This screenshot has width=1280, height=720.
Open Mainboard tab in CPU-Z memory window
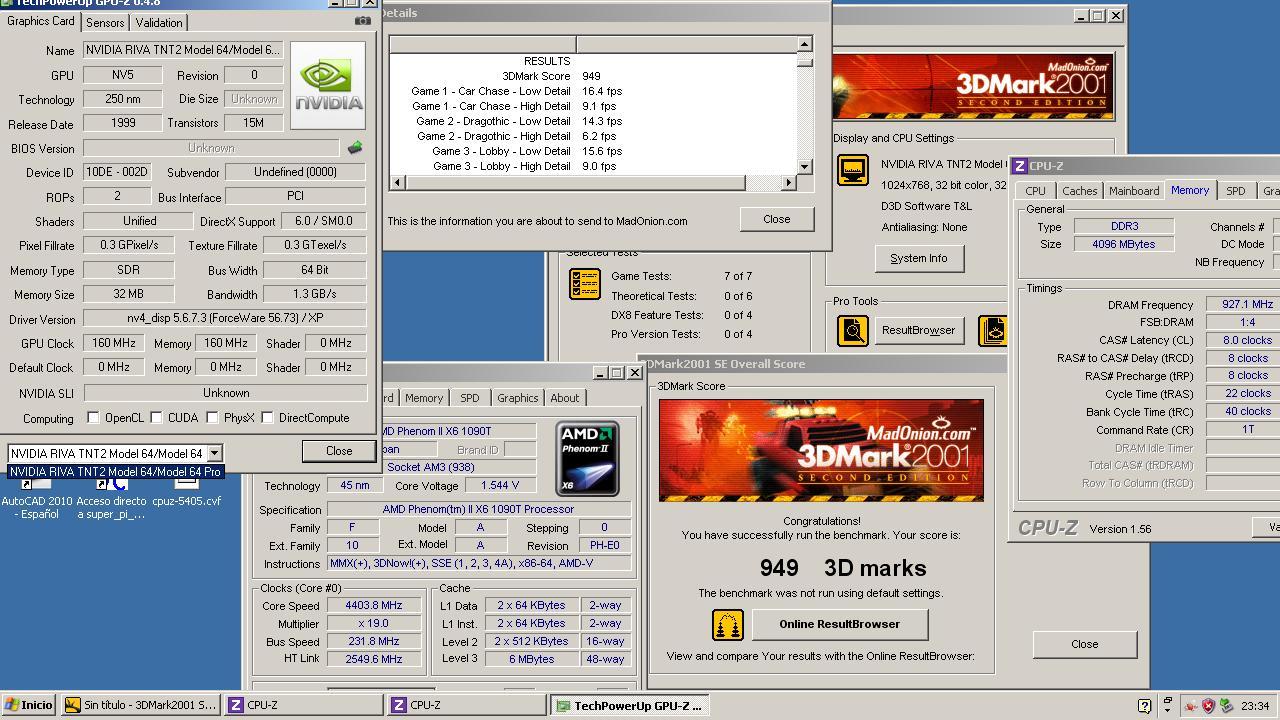1134,191
